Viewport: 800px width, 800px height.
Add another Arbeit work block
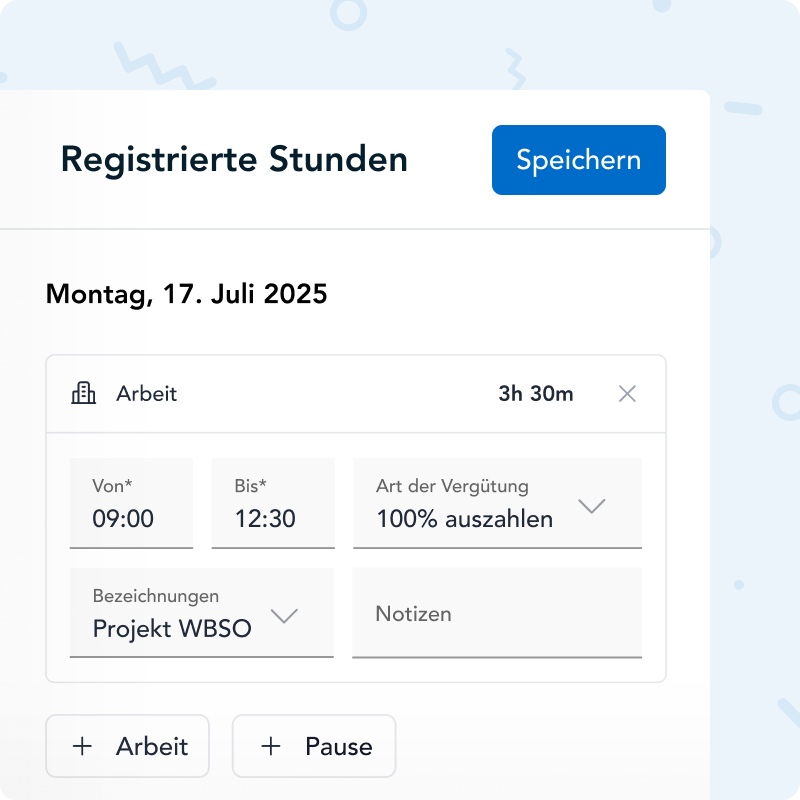coord(127,746)
